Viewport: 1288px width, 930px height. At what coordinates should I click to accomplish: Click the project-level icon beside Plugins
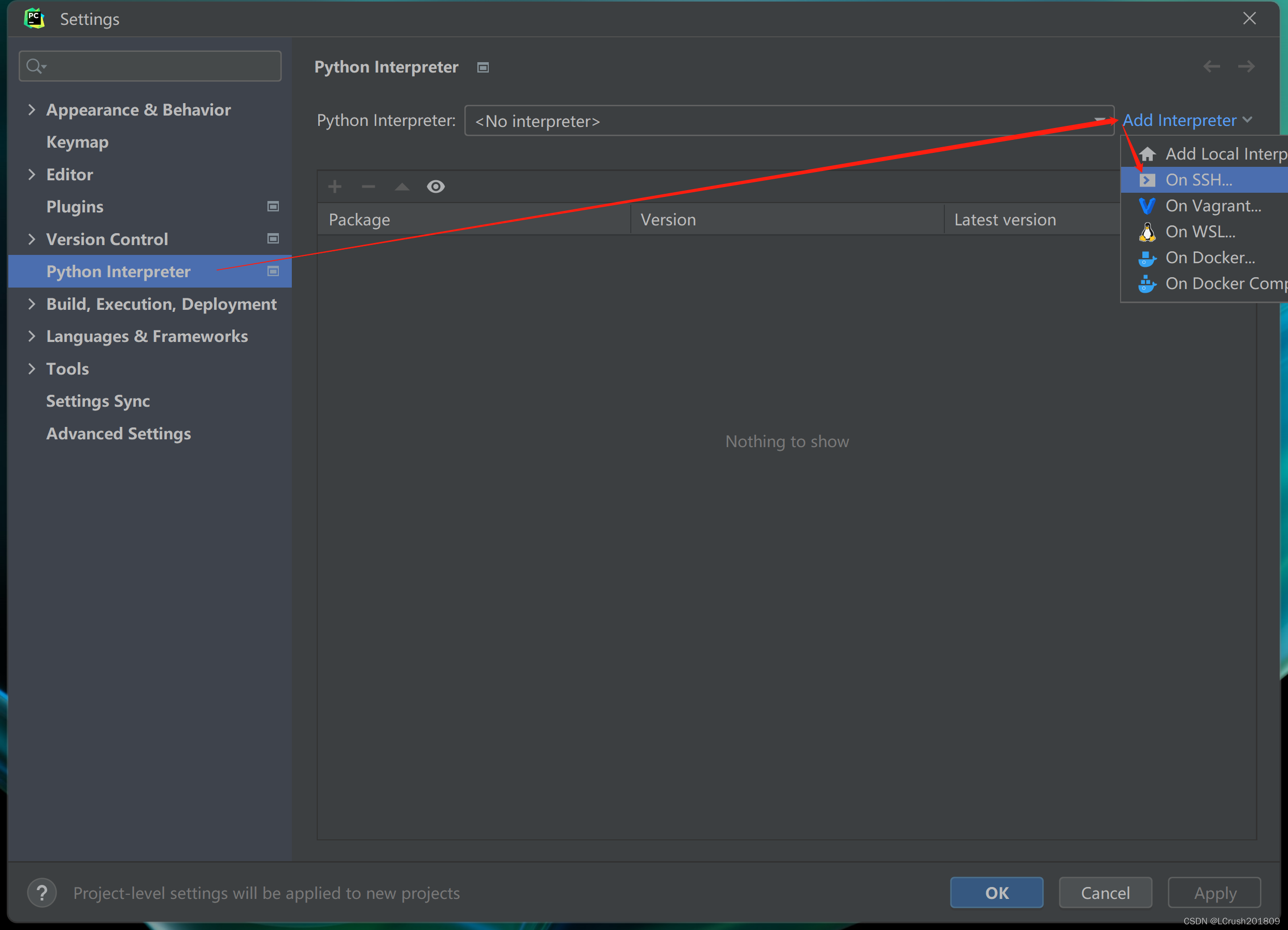coord(273,206)
